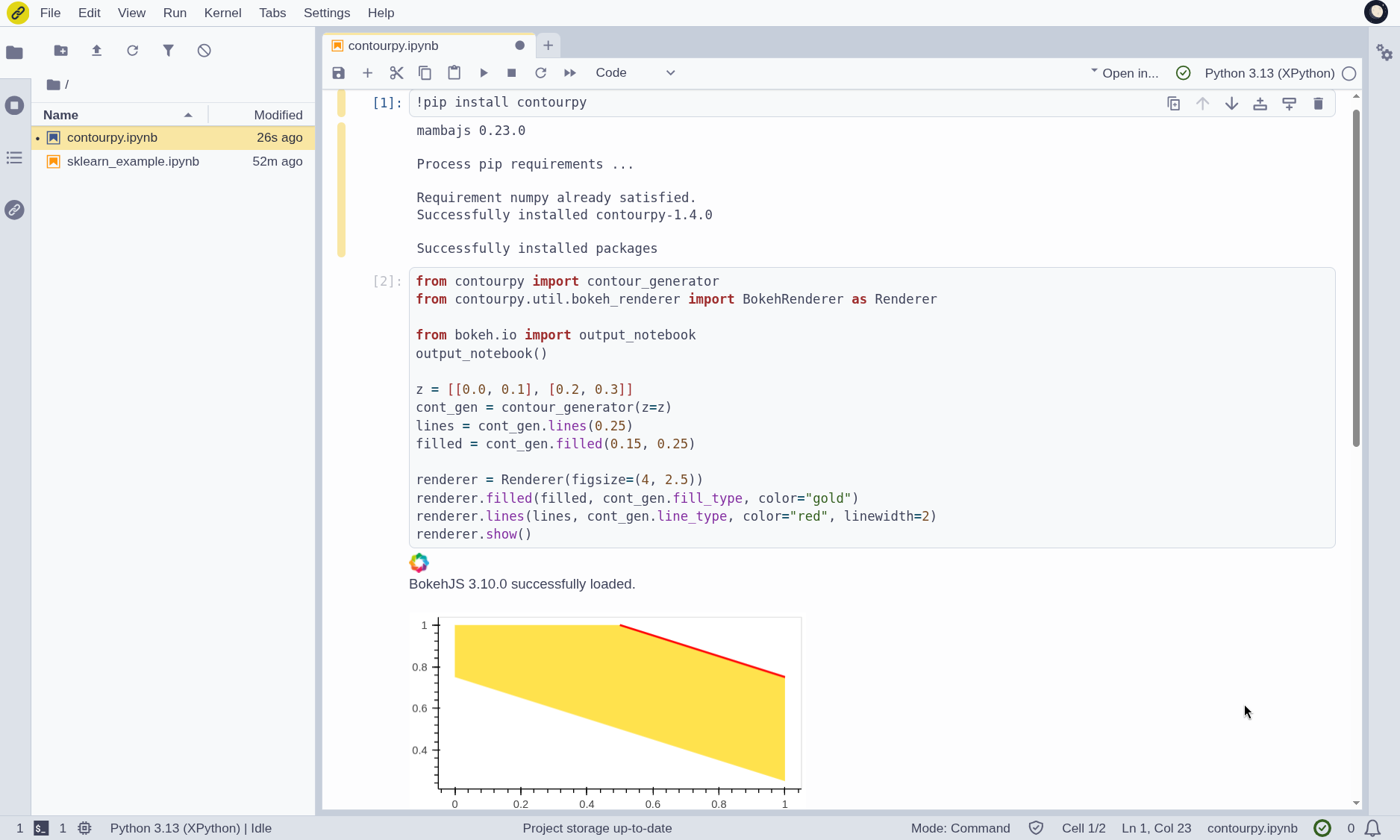Viewport: 1400px width, 840px height.
Task: Insert cell above from cell toolbar
Action: [x=1260, y=104]
